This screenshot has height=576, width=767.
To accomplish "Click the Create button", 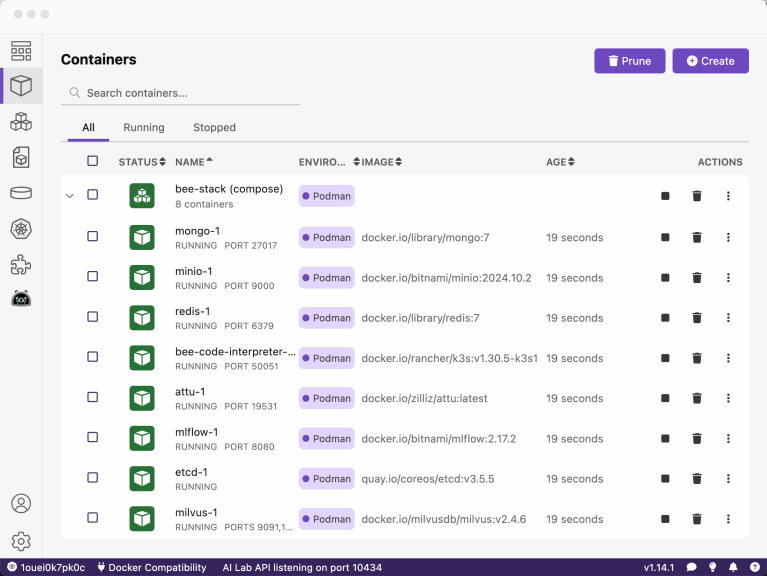I will [710, 61].
